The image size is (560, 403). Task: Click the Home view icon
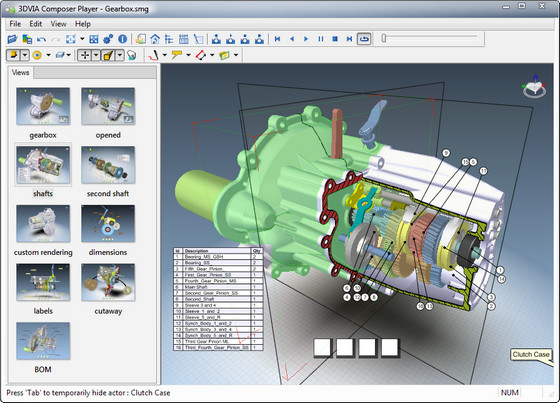point(155,39)
